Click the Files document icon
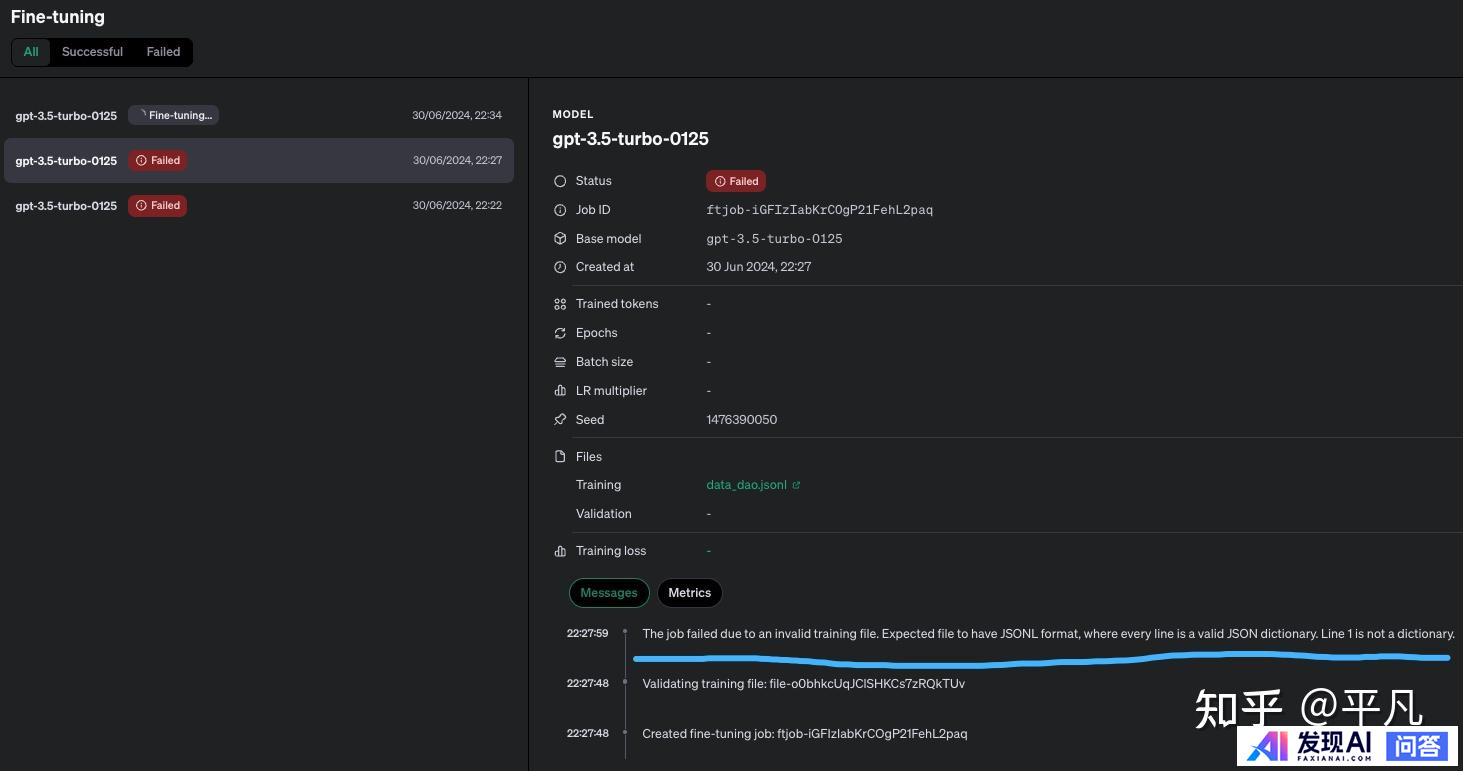 click(x=560, y=457)
